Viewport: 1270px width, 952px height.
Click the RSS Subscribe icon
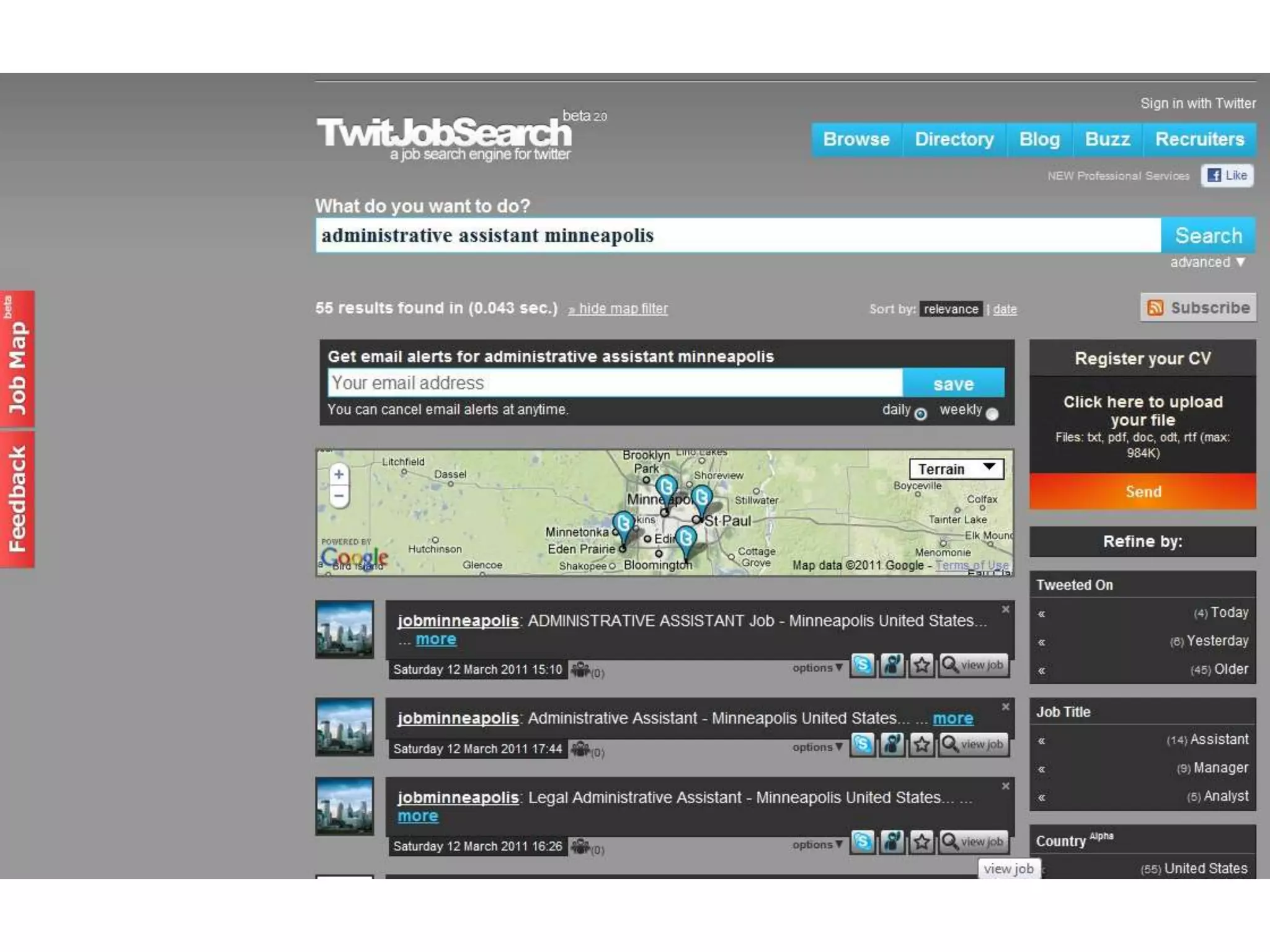[1155, 307]
